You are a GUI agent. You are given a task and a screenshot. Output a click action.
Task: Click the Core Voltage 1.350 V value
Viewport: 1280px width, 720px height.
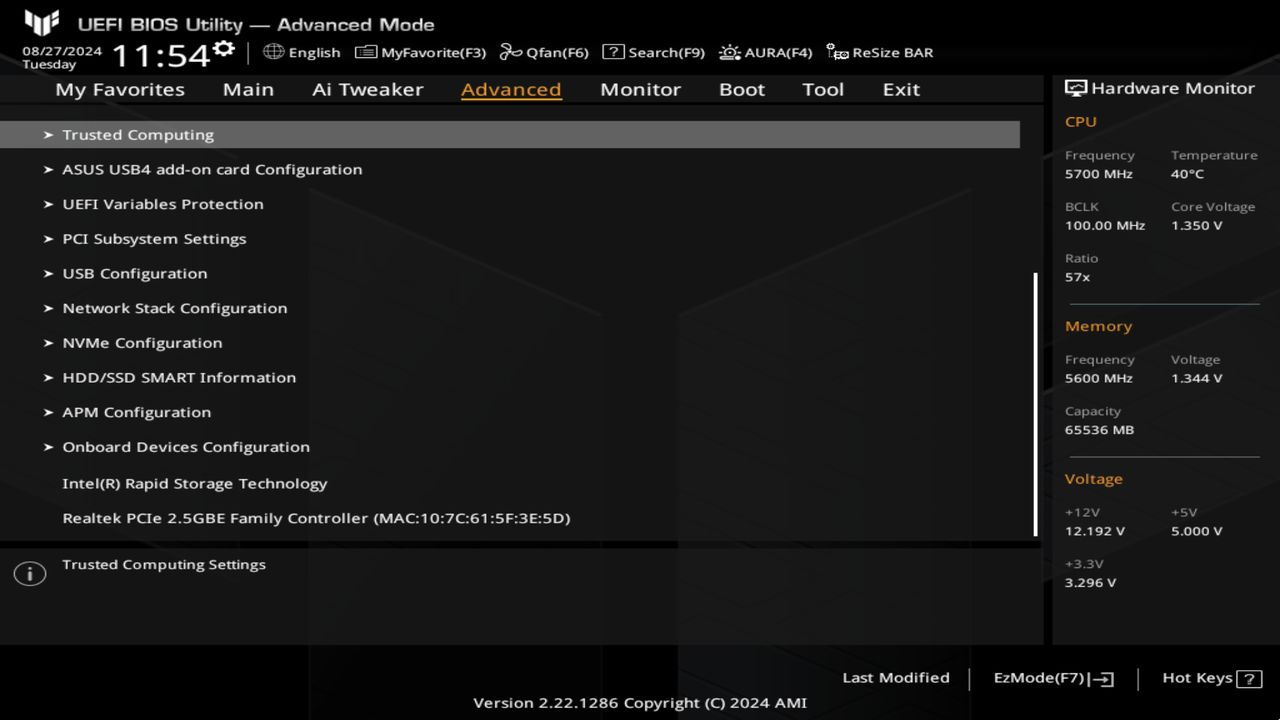1196,226
